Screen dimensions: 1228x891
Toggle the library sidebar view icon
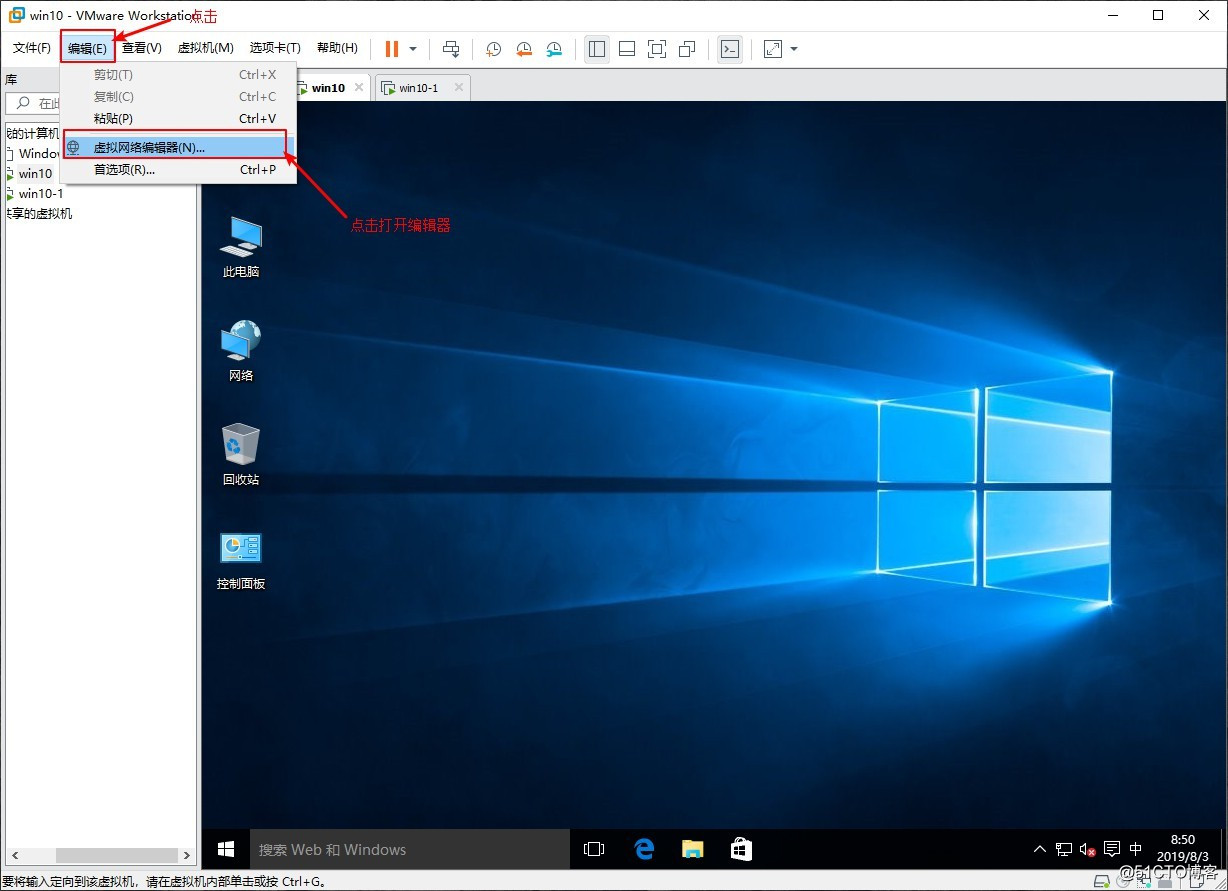pos(597,48)
